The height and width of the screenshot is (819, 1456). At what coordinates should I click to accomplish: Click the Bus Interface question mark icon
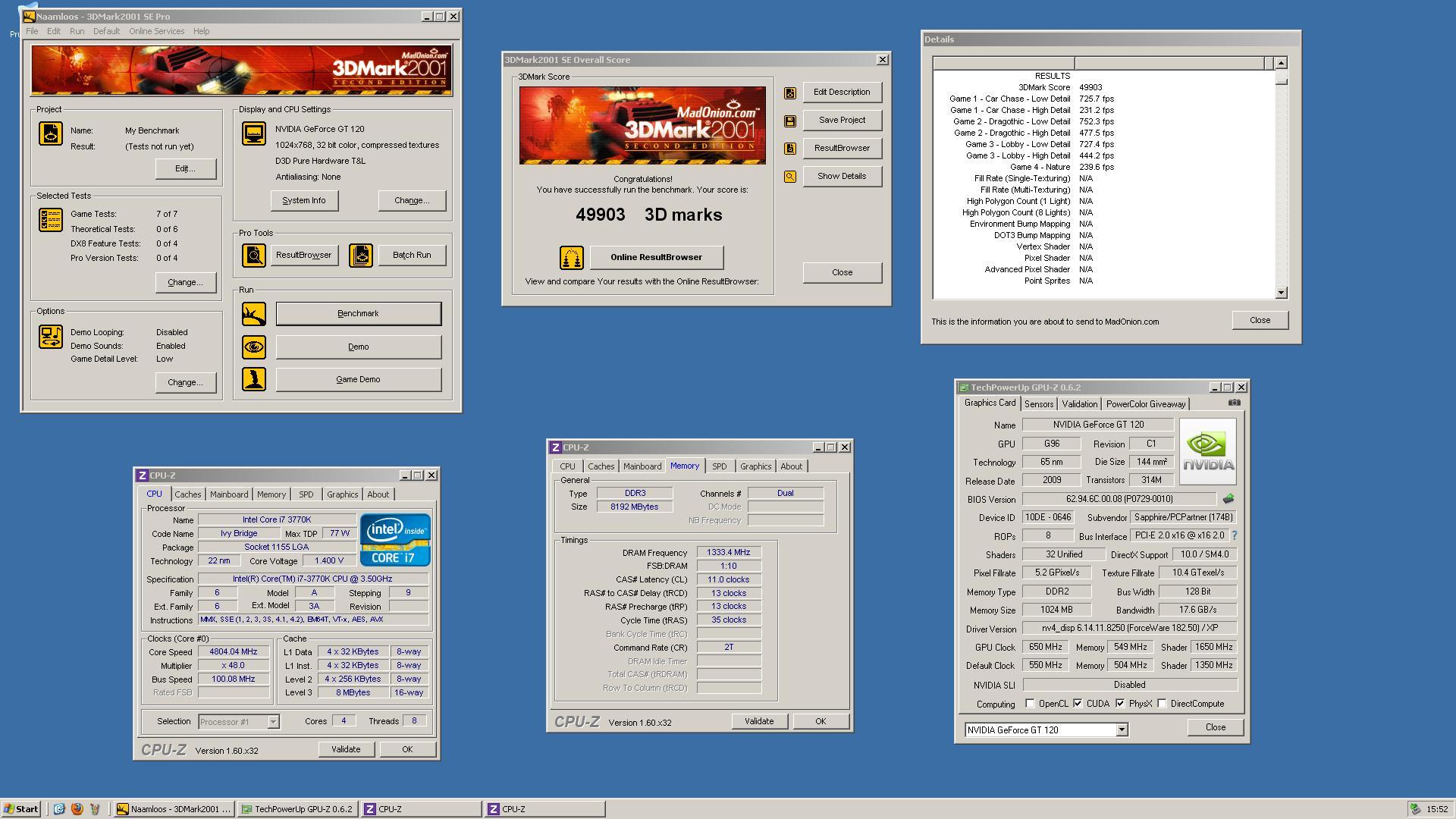pos(1235,535)
